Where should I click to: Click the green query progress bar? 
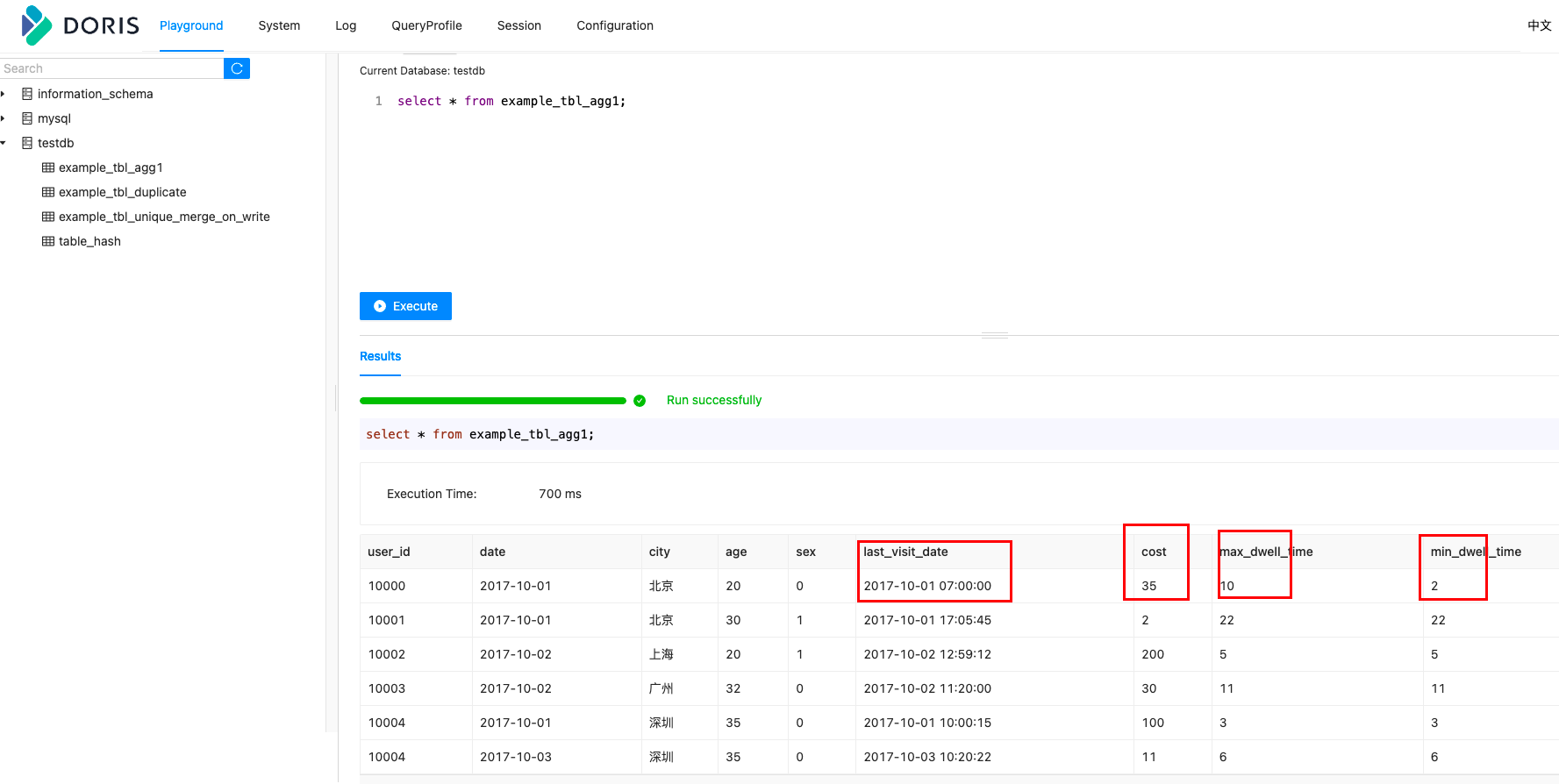click(x=493, y=401)
